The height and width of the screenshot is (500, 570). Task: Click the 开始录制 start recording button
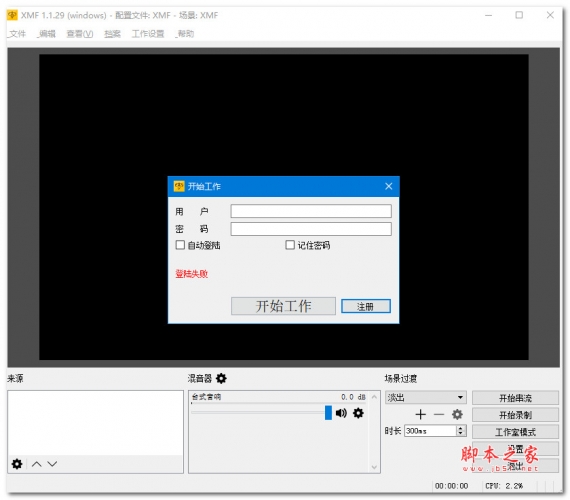click(x=515, y=415)
